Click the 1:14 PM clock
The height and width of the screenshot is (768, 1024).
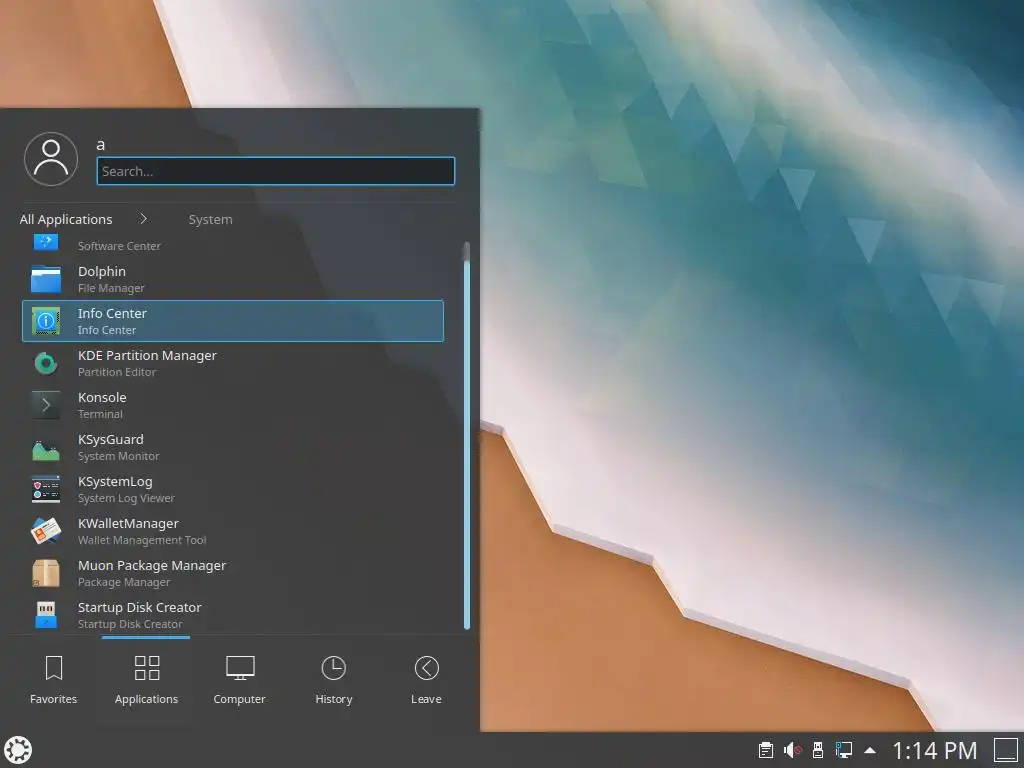click(x=934, y=750)
